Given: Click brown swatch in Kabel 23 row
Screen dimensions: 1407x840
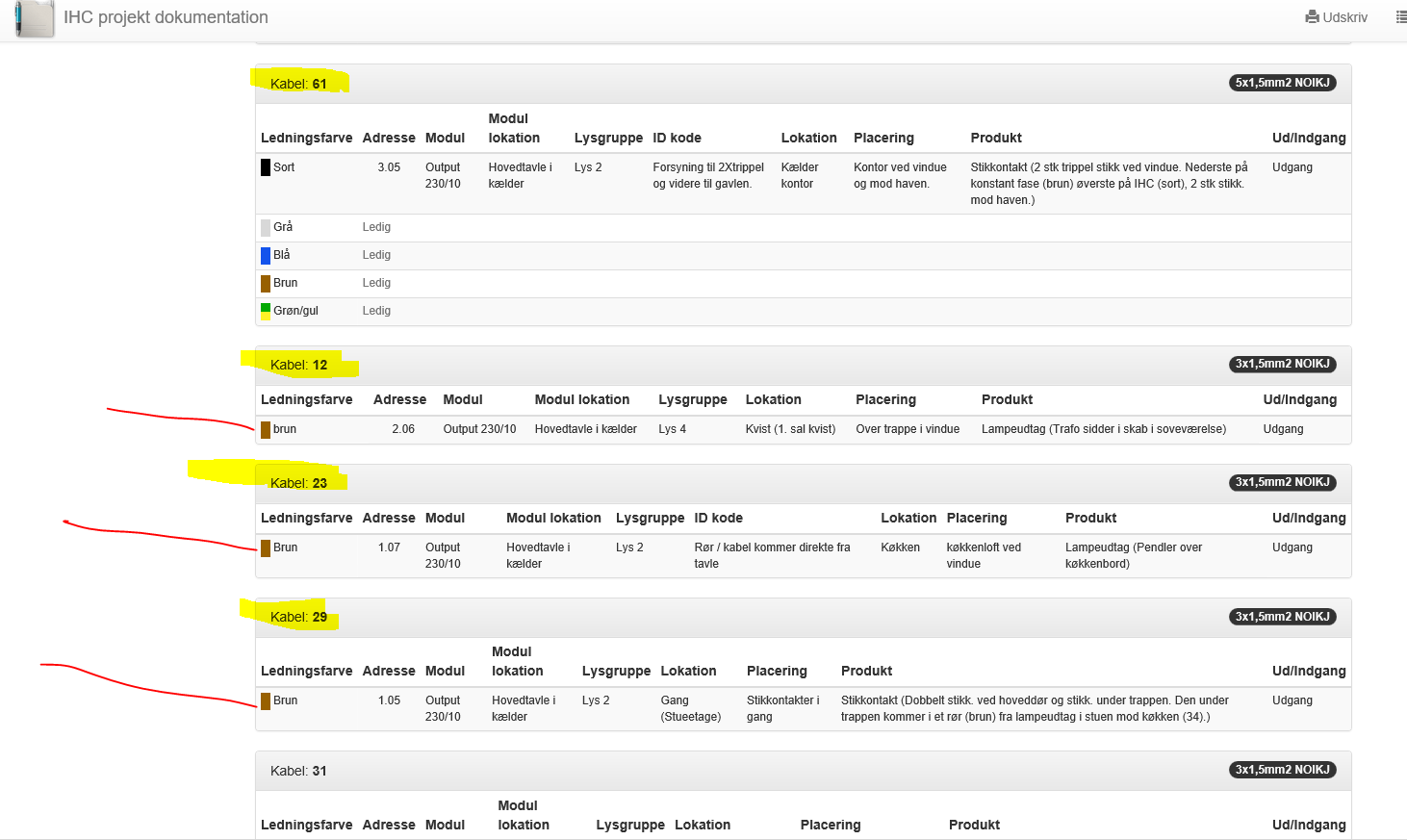Looking at the screenshot, I should click(266, 548).
